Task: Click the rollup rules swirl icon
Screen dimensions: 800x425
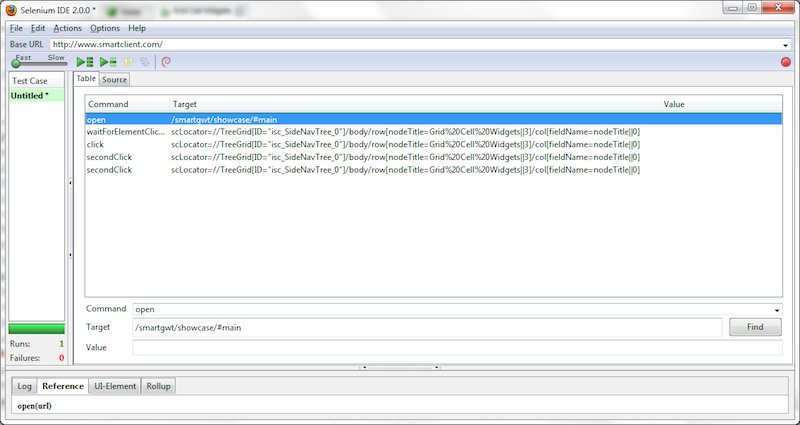Action: click(x=166, y=62)
